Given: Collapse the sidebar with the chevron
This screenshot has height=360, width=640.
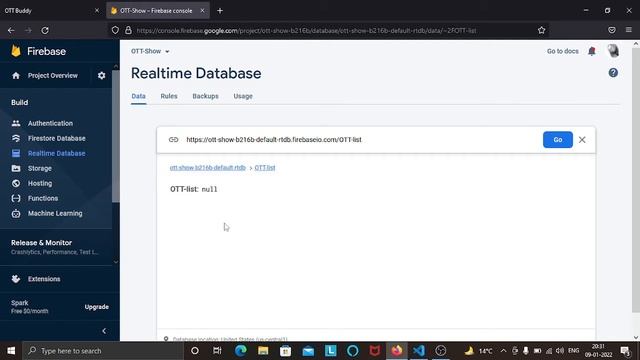Looking at the screenshot, I should pos(104,331).
